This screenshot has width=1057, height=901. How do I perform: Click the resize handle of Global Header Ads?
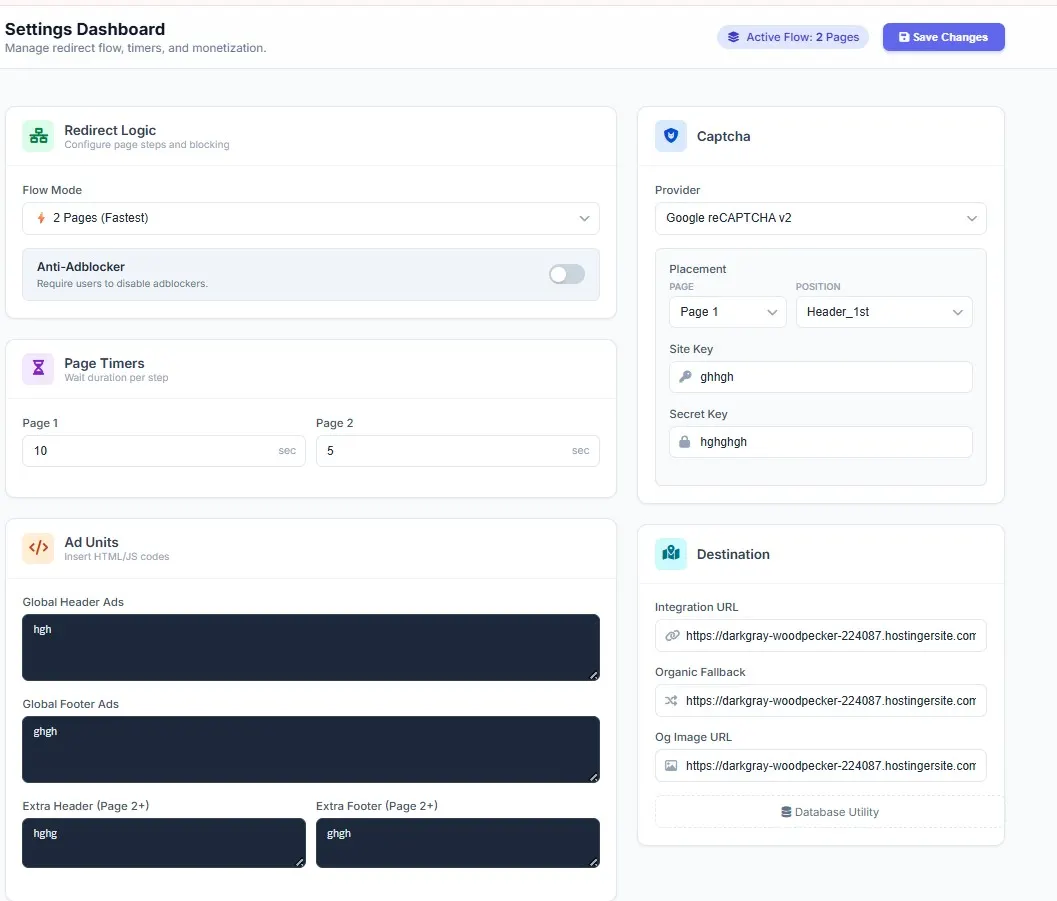[594, 675]
